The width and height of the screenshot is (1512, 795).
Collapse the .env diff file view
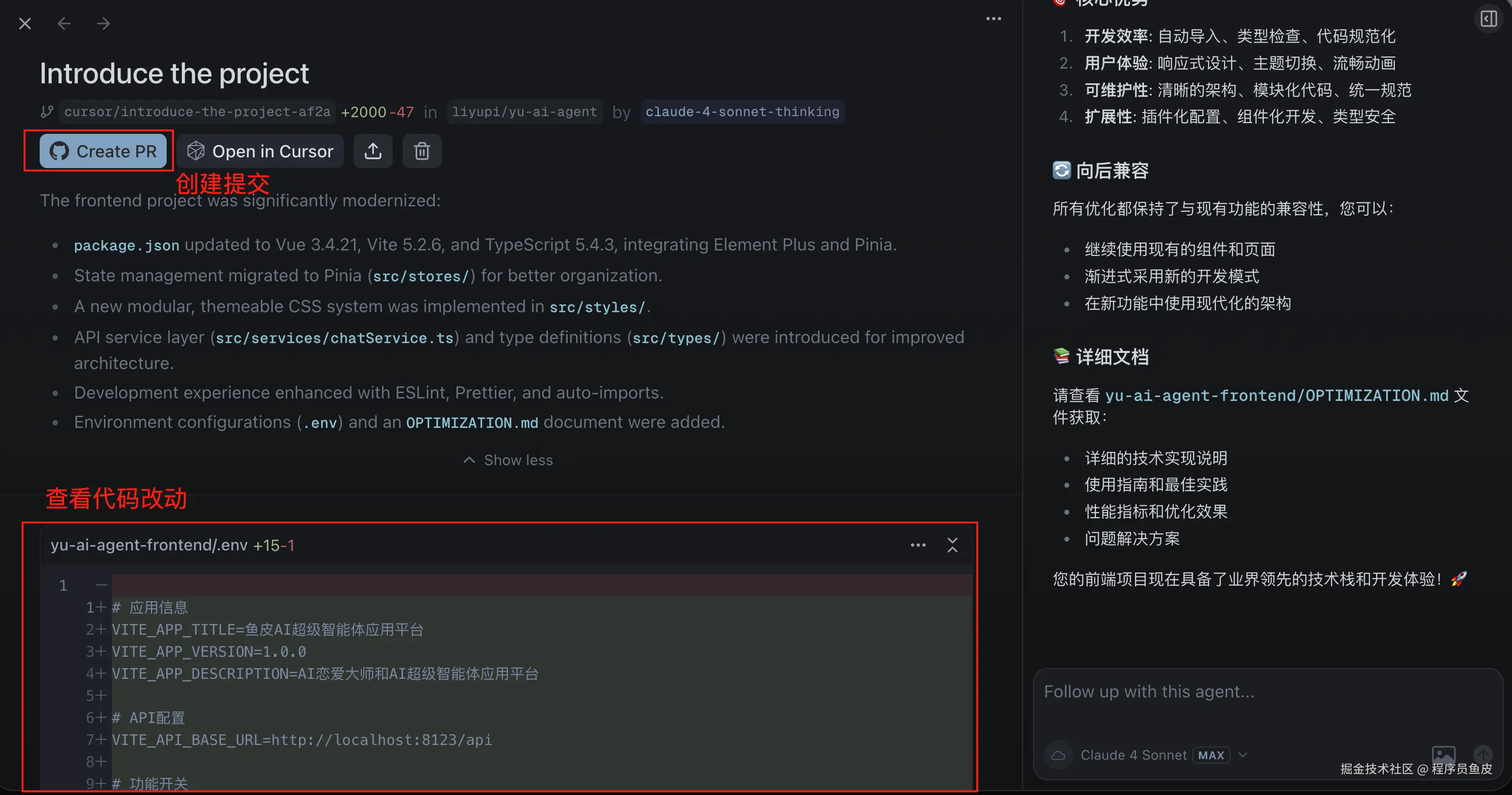952,545
